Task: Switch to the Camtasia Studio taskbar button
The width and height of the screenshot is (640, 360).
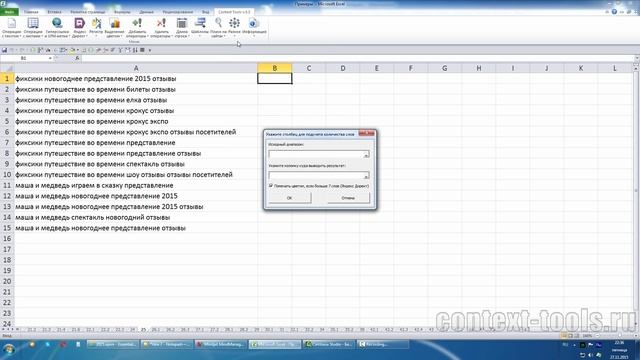Action: tap(329, 344)
